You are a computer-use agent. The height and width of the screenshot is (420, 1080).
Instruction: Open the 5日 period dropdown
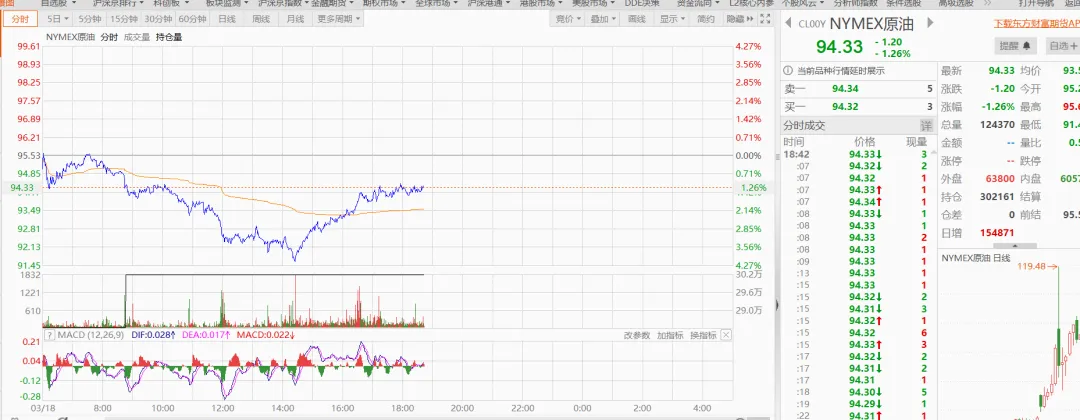point(56,19)
